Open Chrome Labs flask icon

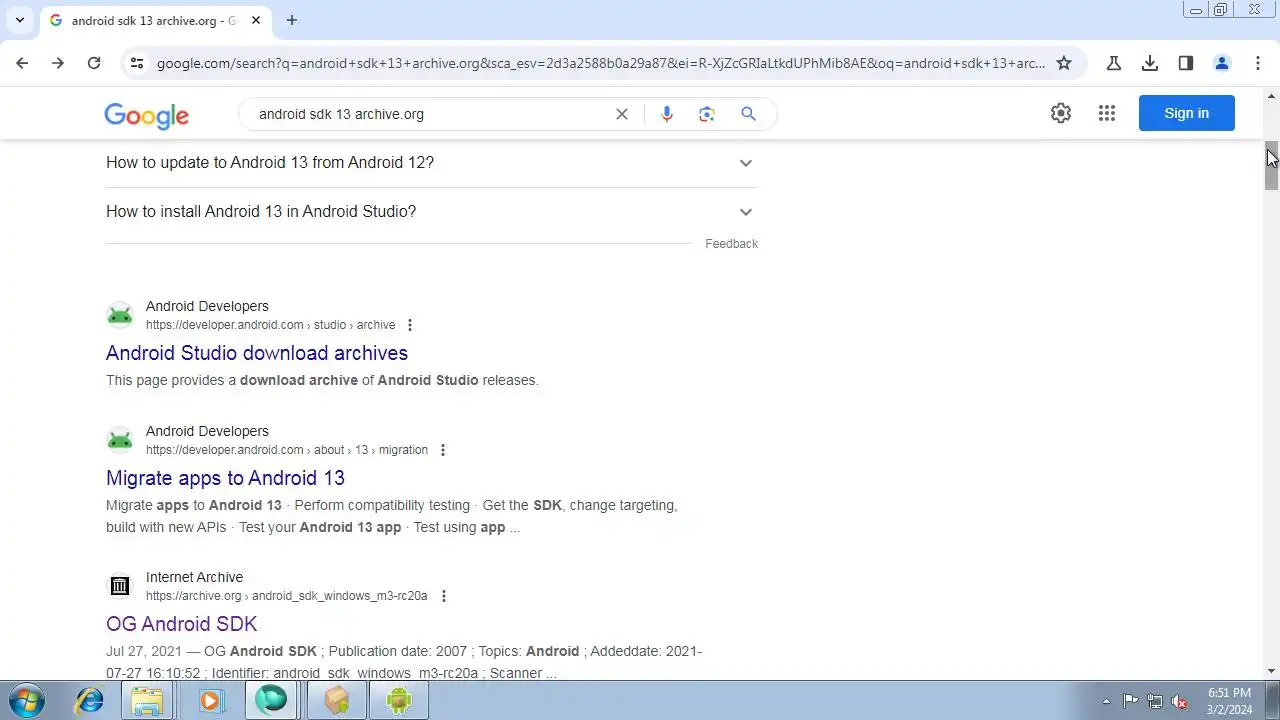pos(1114,63)
